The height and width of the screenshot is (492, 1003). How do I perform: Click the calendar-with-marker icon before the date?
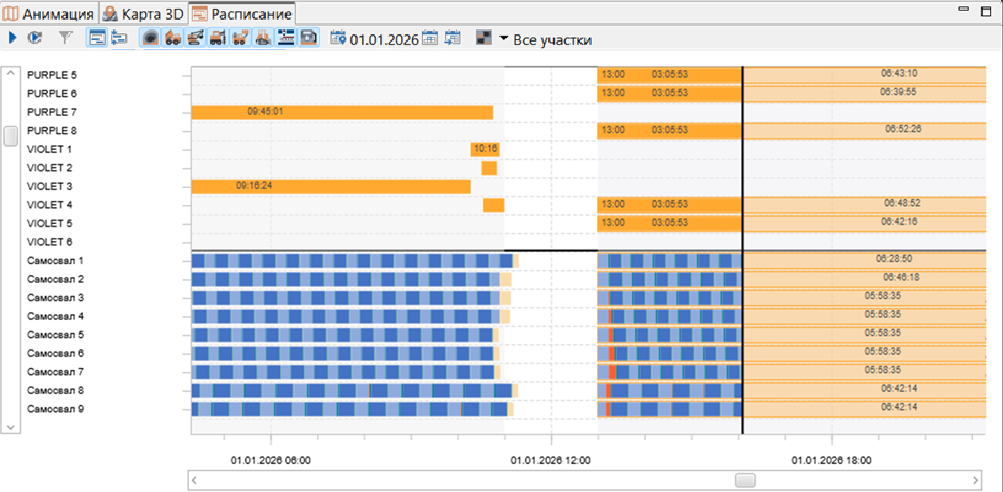coord(338,38)
